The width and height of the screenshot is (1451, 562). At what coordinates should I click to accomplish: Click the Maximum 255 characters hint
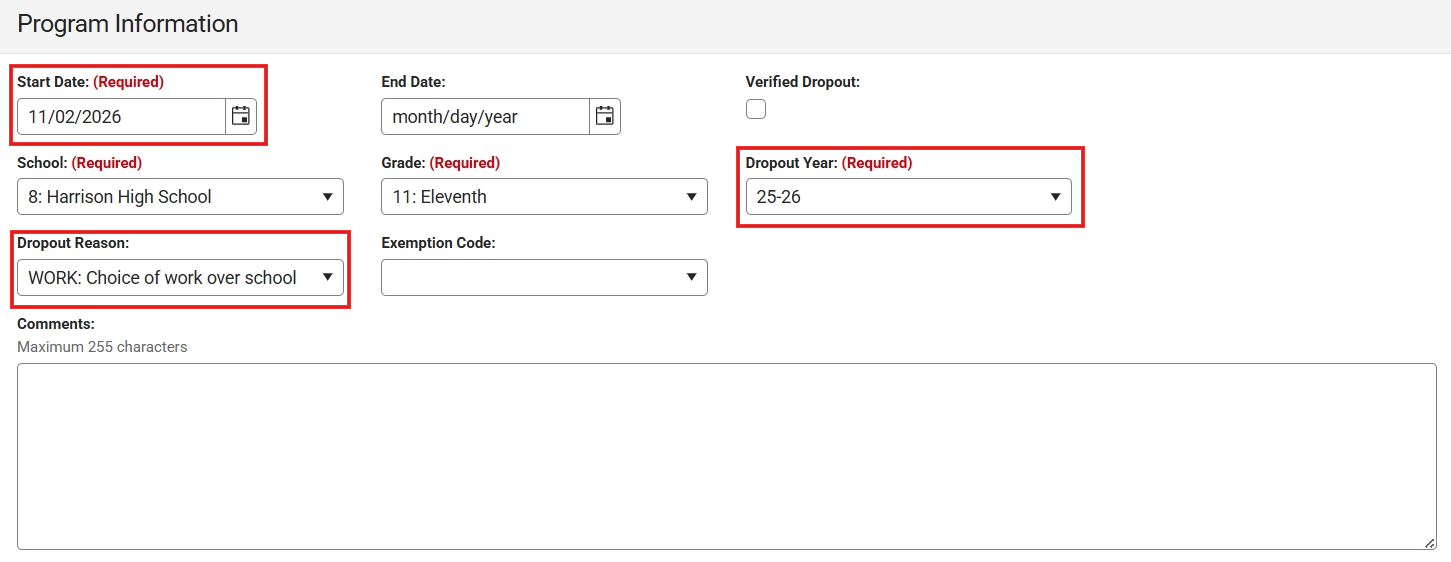pos(102,347)
